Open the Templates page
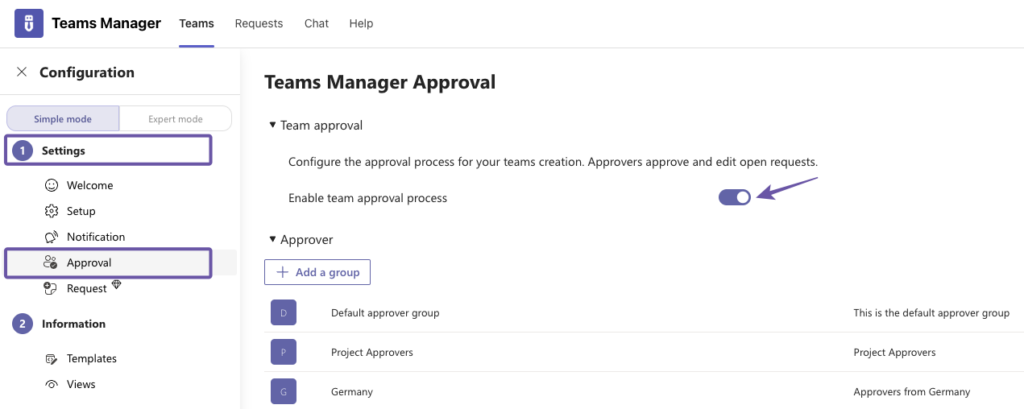Viewport: 1024px width, 409px height. tap(91, 359)
